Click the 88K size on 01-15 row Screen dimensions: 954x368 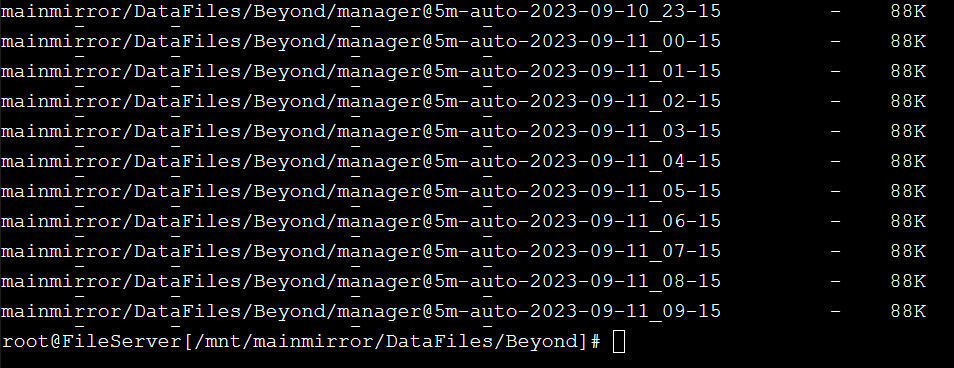click(908, 71)
